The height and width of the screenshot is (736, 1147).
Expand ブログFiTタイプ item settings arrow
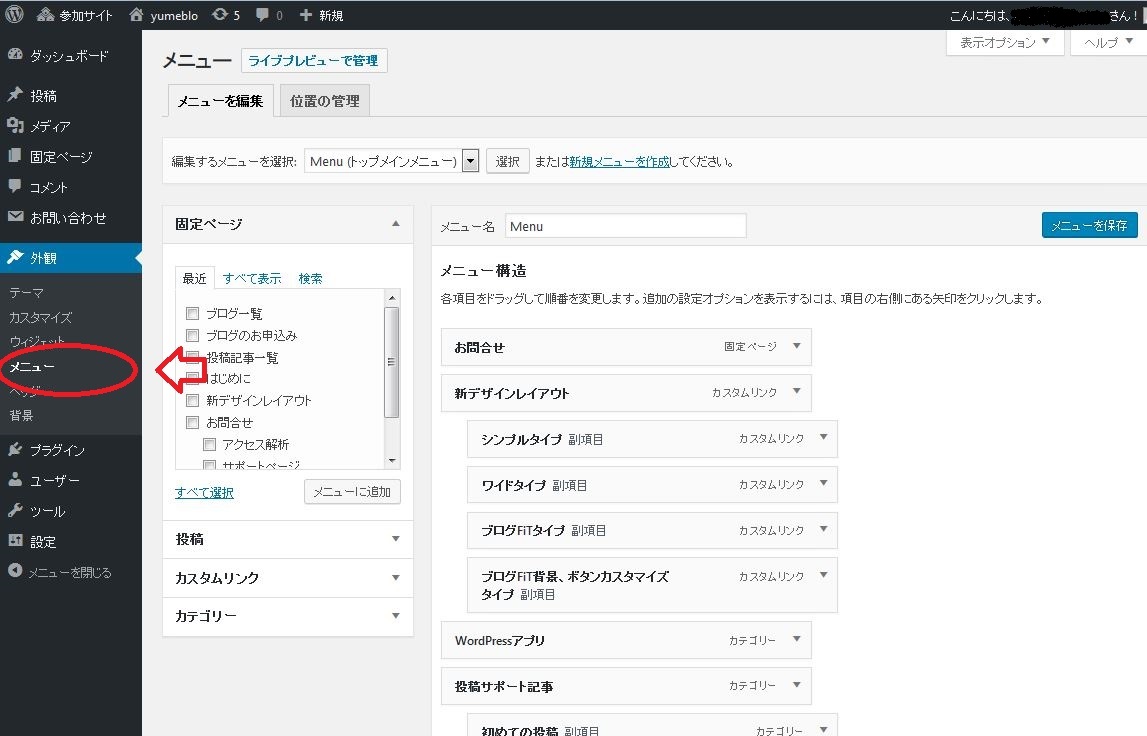click(x=823, y=529)
